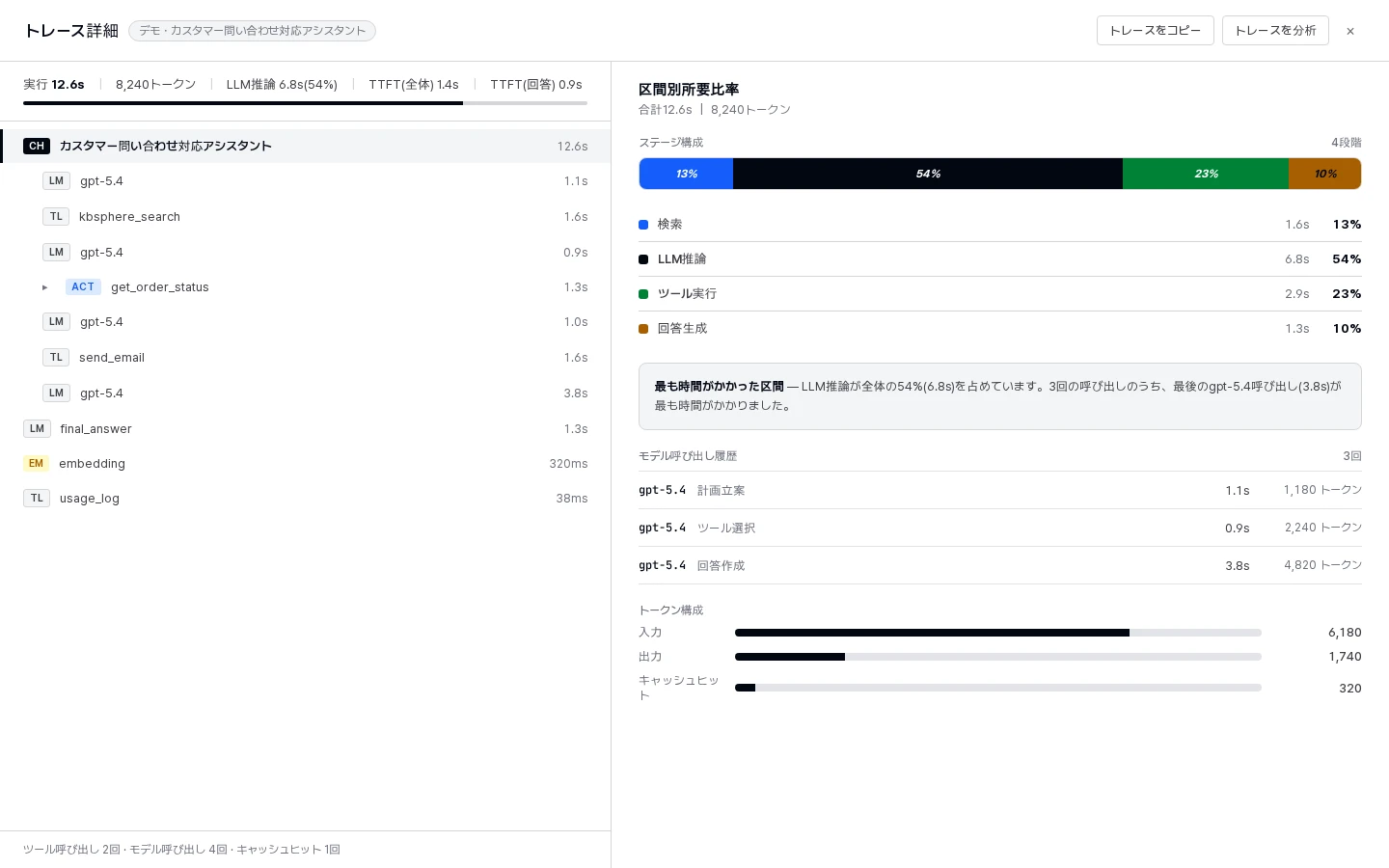Select the CH badge of root trace
This screenshot has height=868, width=1389.
37,147
